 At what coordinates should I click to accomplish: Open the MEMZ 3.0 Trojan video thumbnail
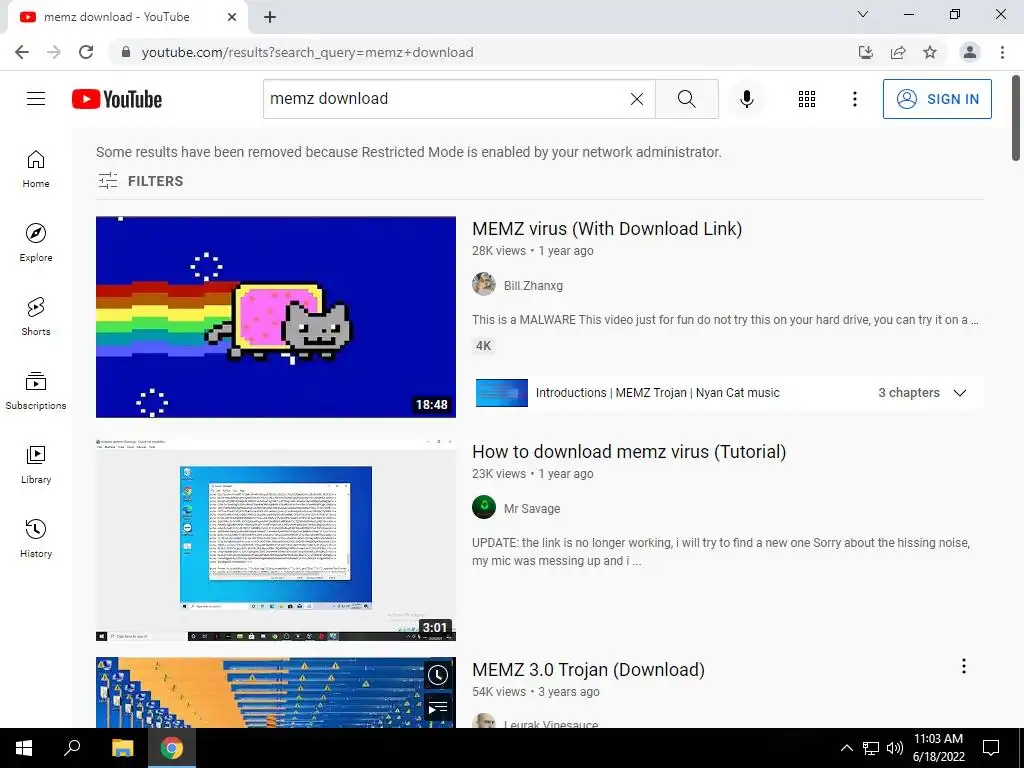276,692
